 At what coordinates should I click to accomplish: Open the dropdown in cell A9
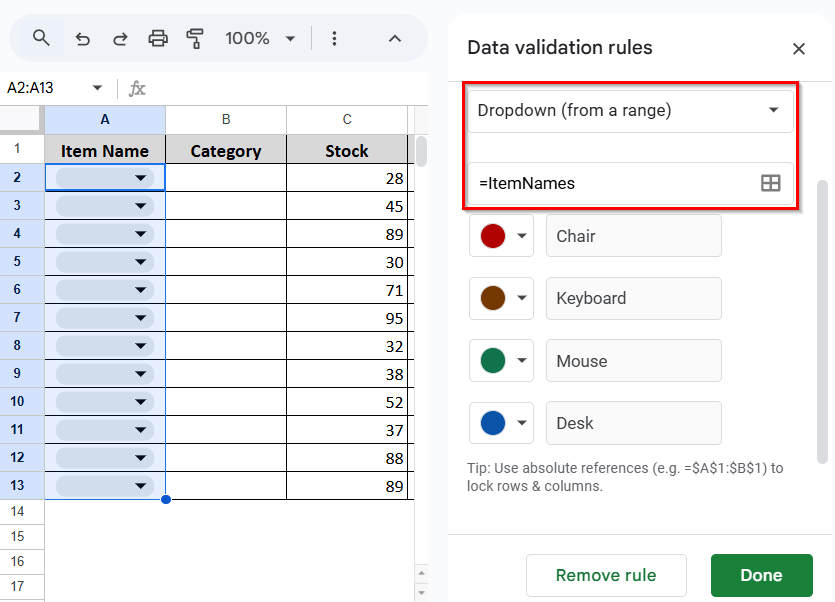pos(141,374)
